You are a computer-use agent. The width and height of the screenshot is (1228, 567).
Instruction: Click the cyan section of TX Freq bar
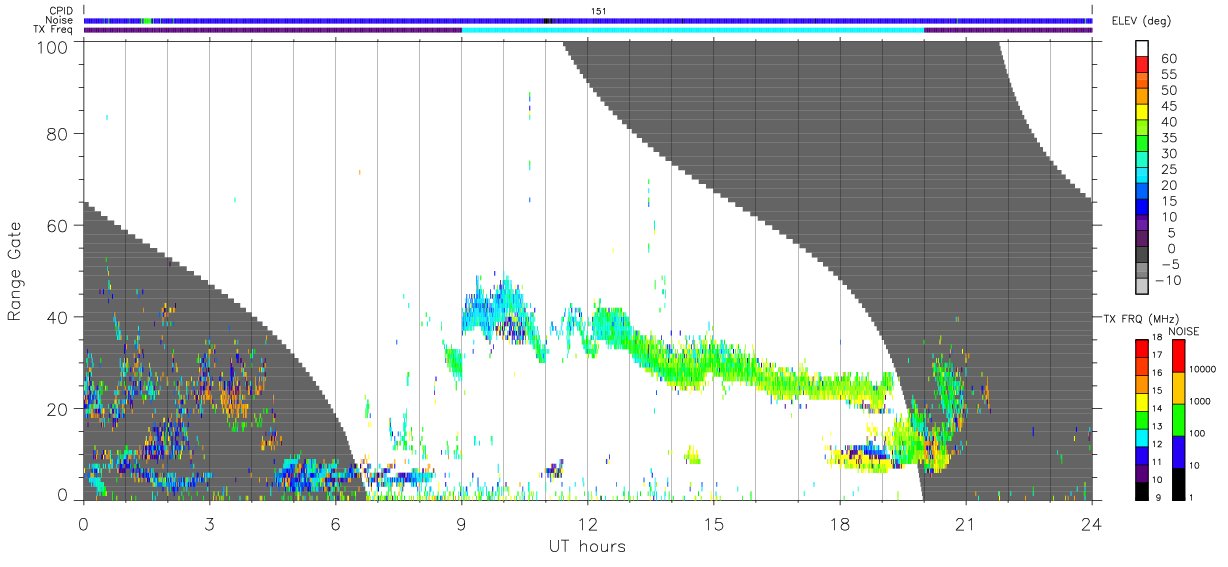pyautogui.click(x=693, y=30)
